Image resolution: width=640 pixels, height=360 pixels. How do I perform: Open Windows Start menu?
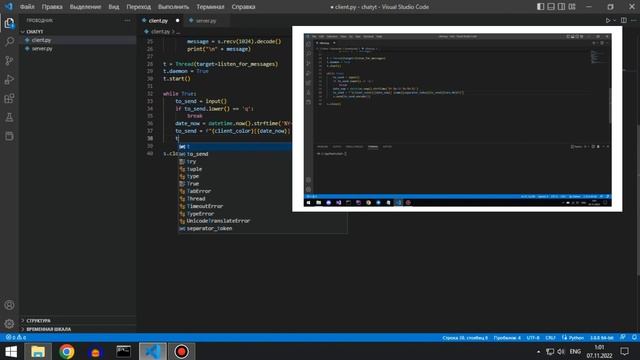tap(11, 351)
